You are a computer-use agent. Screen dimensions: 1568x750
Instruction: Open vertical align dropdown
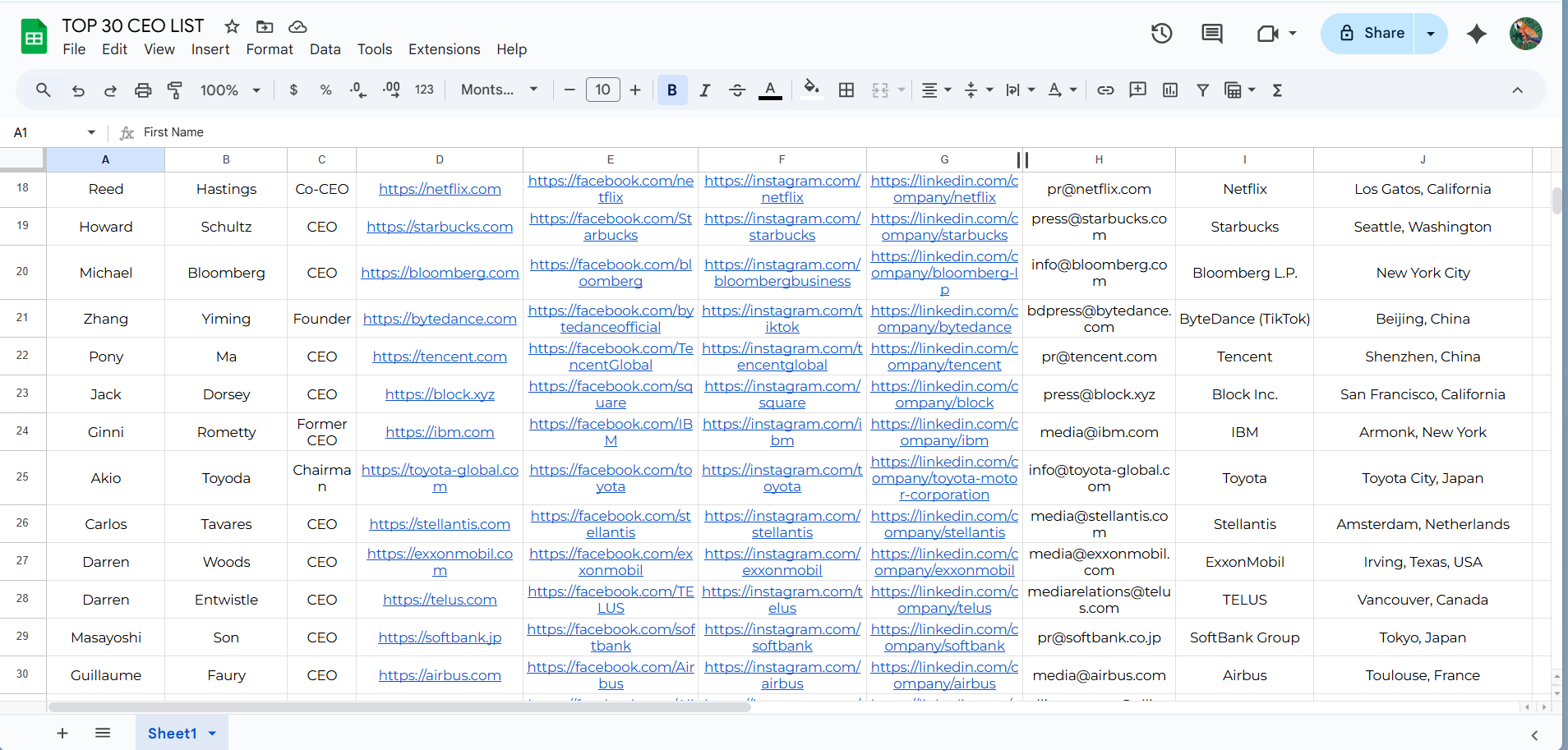(978, 90)
